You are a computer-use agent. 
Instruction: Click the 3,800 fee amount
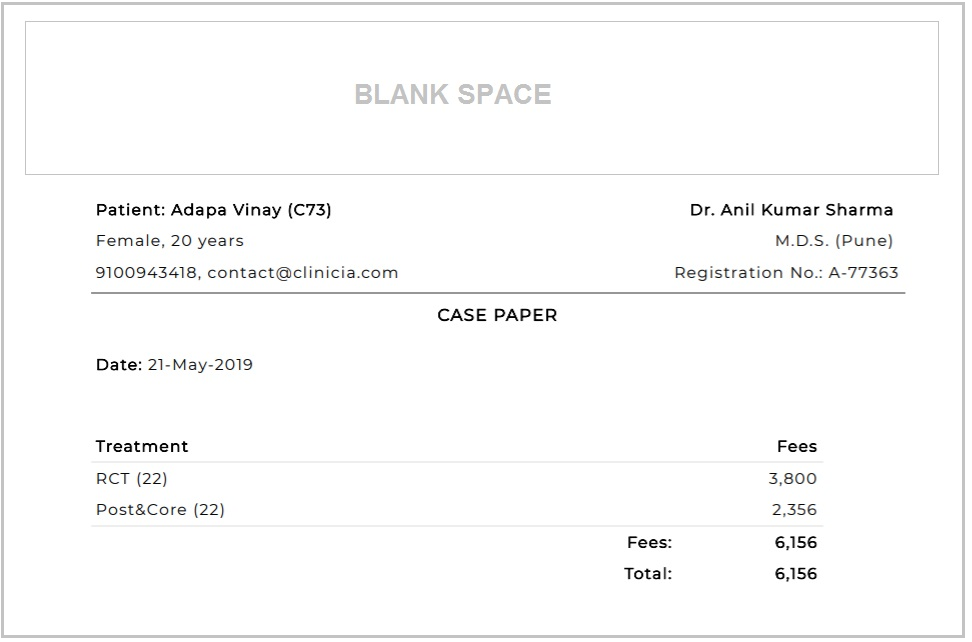coord(793,479)
